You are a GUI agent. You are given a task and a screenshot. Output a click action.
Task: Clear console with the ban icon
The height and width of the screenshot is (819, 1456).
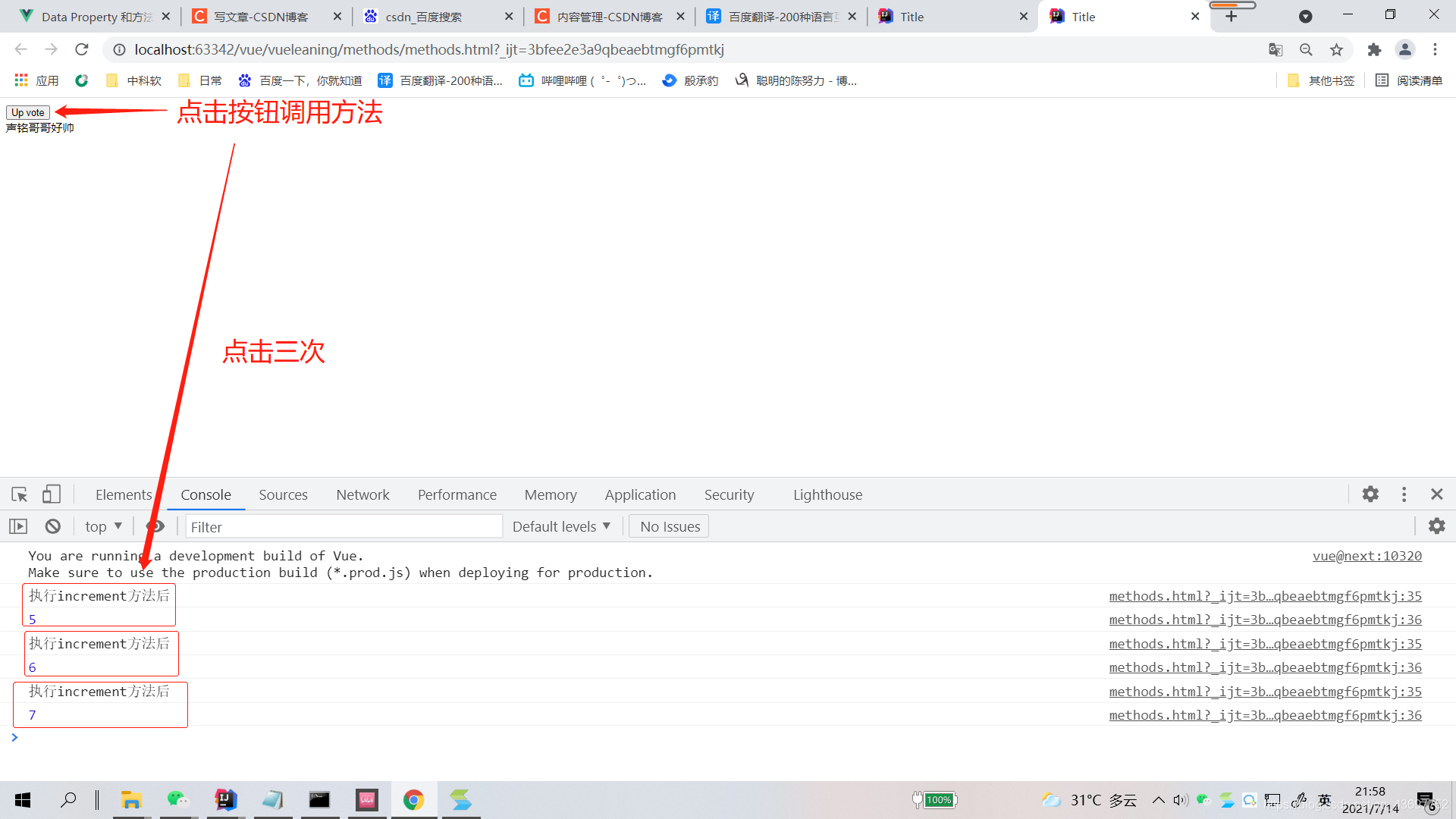(x=52, y=526)
